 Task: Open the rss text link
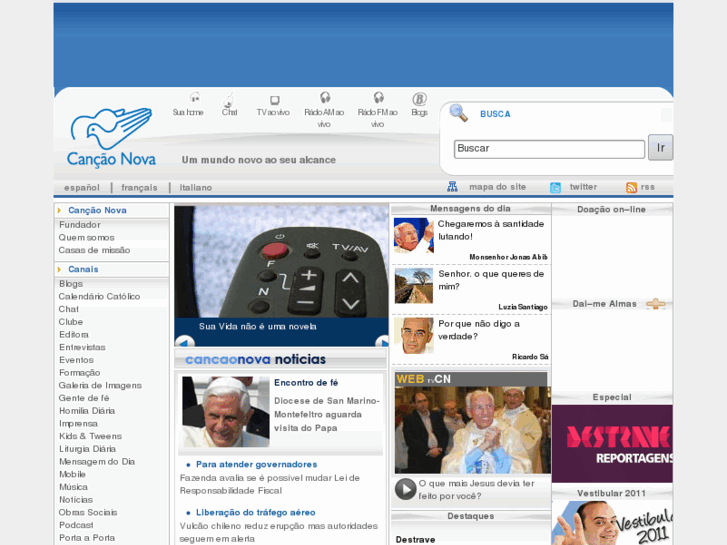tap(648, 187)
